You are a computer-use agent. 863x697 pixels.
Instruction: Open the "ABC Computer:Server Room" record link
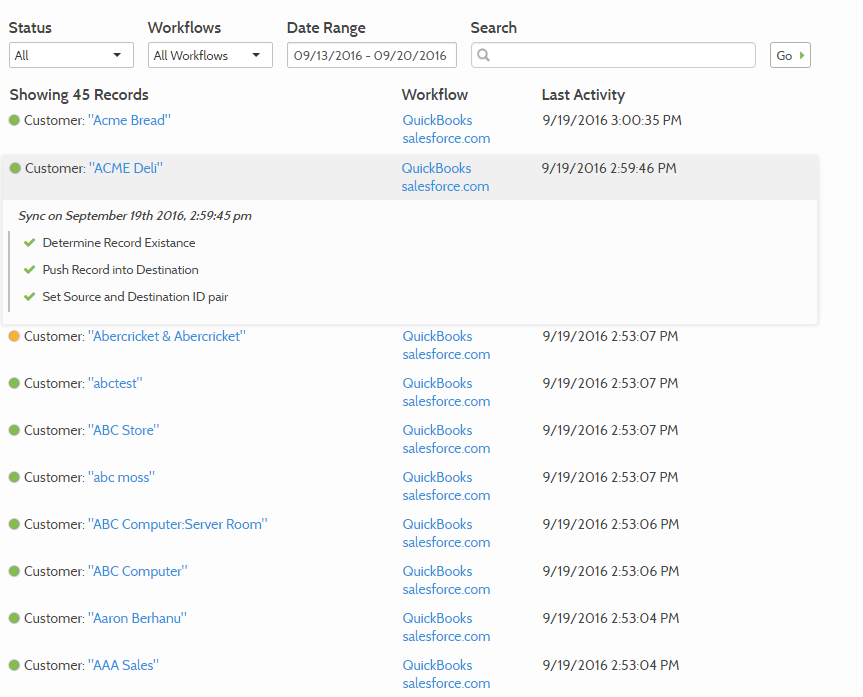pos(178,524)
